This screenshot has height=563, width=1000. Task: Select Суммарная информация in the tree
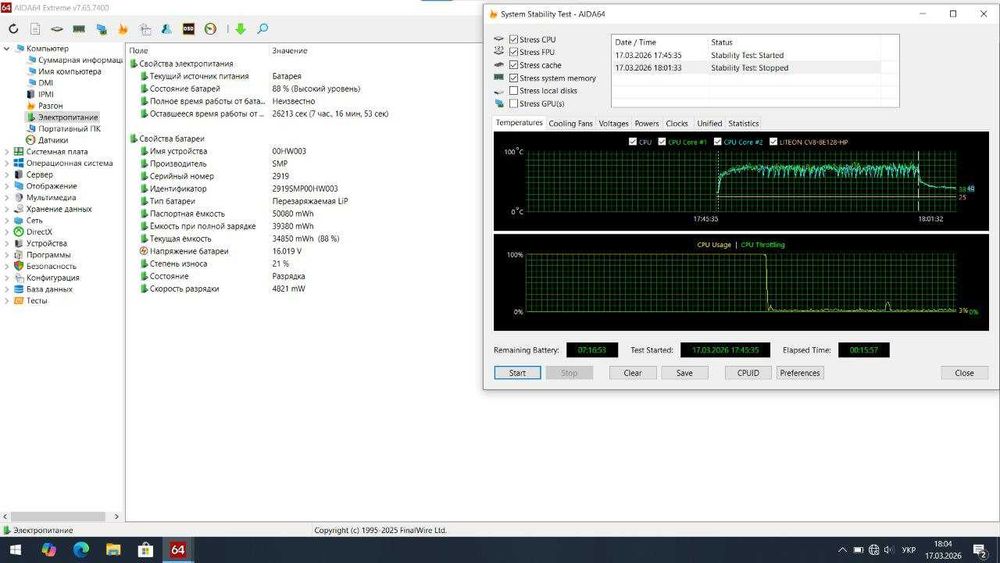tap(80, 60)
